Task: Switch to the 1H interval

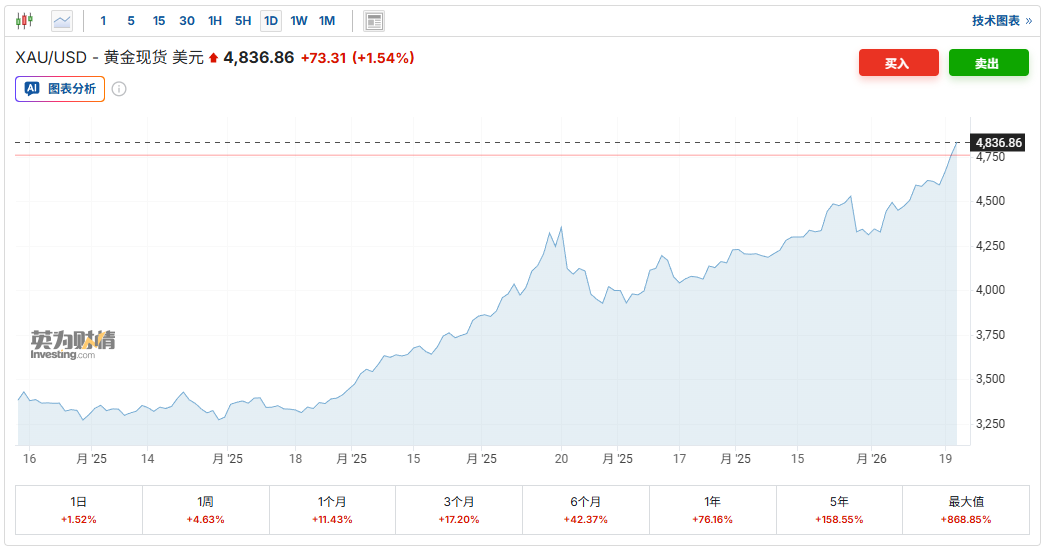Action: coord(215,21)
